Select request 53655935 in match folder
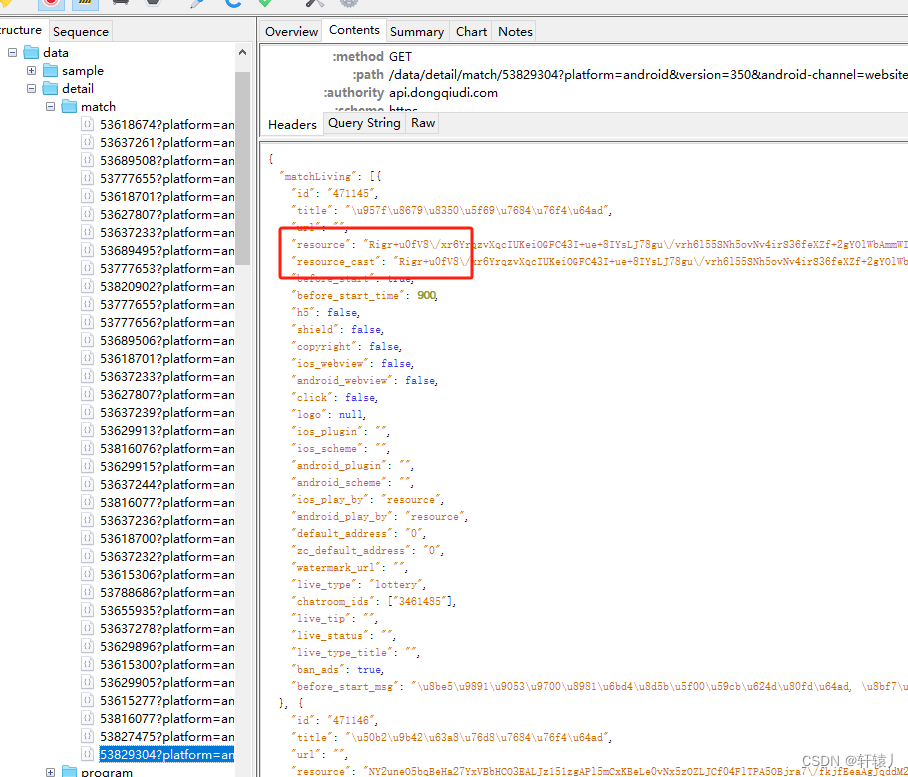 coord(167,610)
